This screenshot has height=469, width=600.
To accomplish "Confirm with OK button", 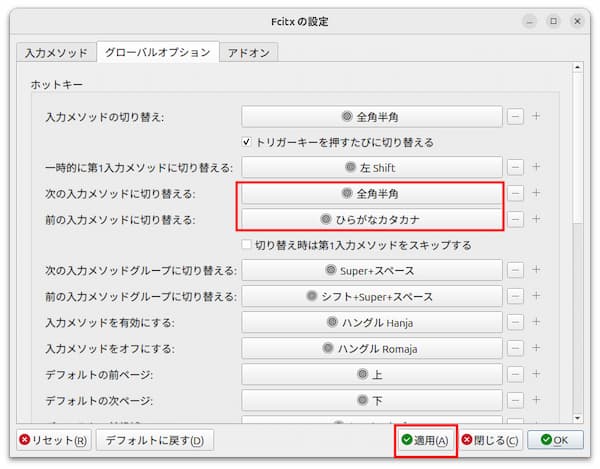I will coord(555,440).
